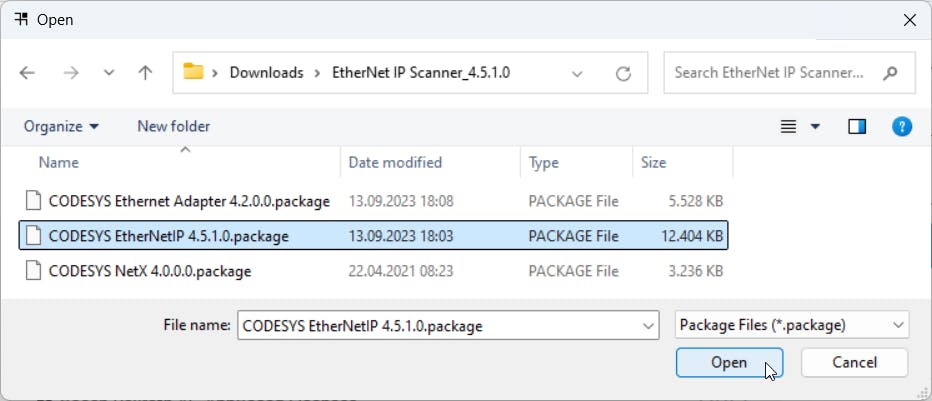Go up one folder level
This screenshot has height=401, width=932.
click(x=145, y=73)
